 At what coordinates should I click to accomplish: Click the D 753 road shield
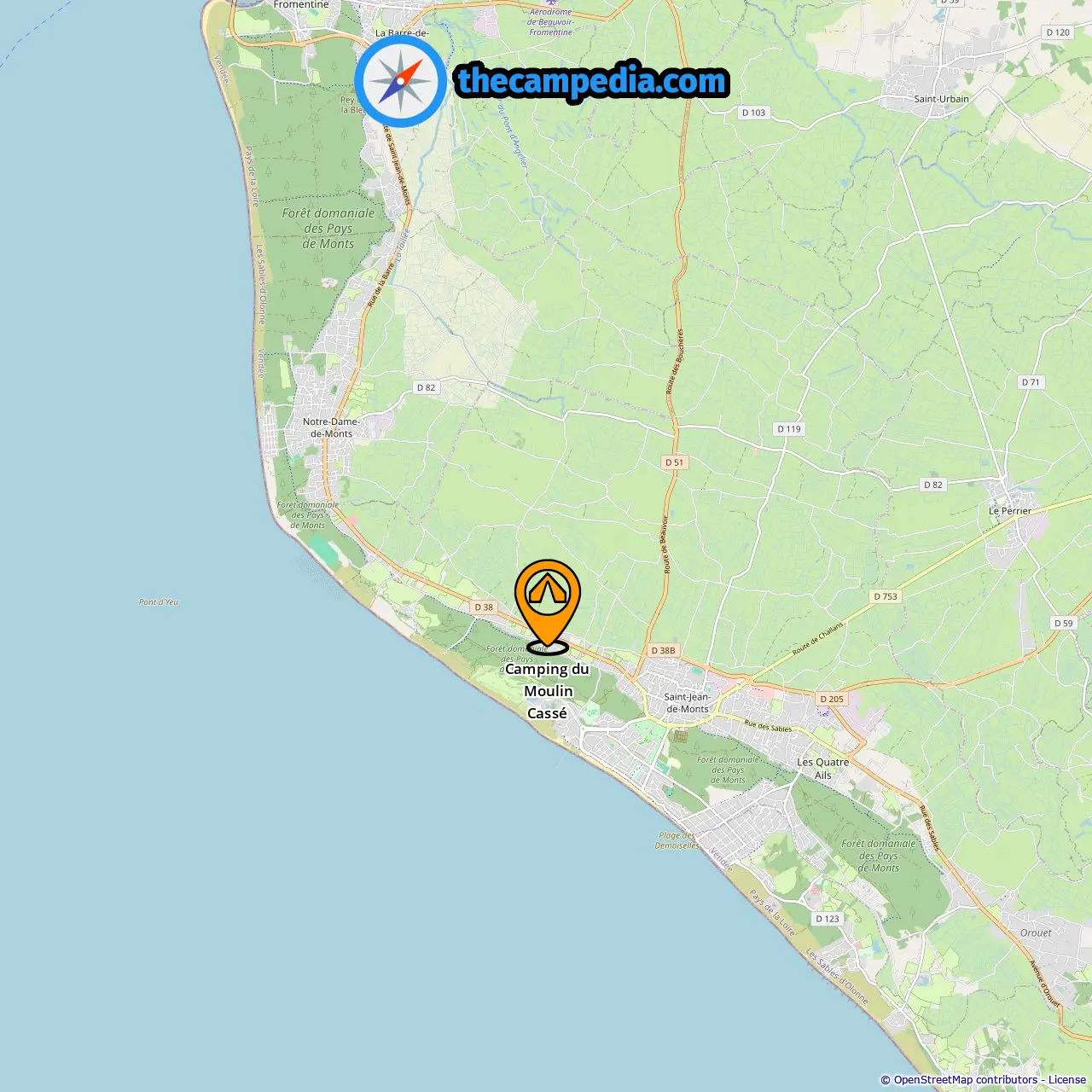coord(886,596)
